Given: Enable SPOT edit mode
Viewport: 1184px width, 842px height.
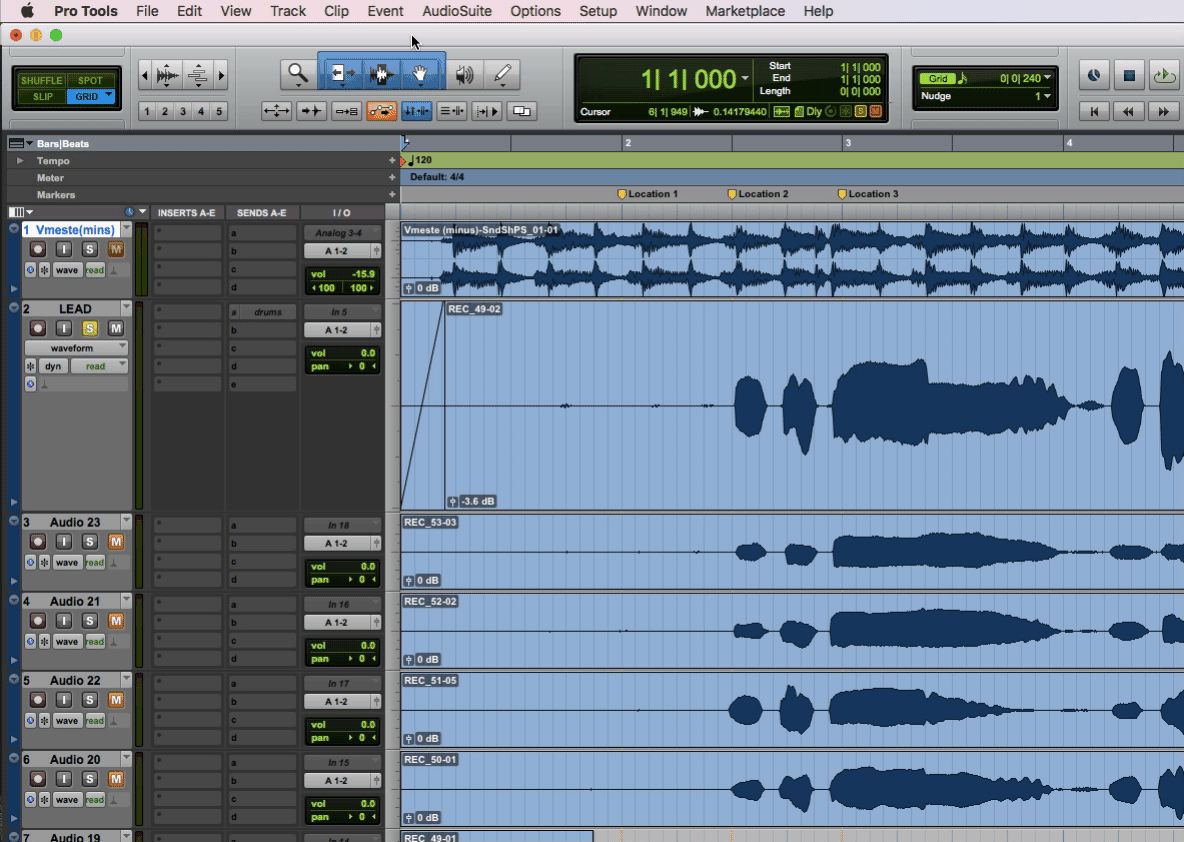Looking at the screenshot, I should 90,80.
